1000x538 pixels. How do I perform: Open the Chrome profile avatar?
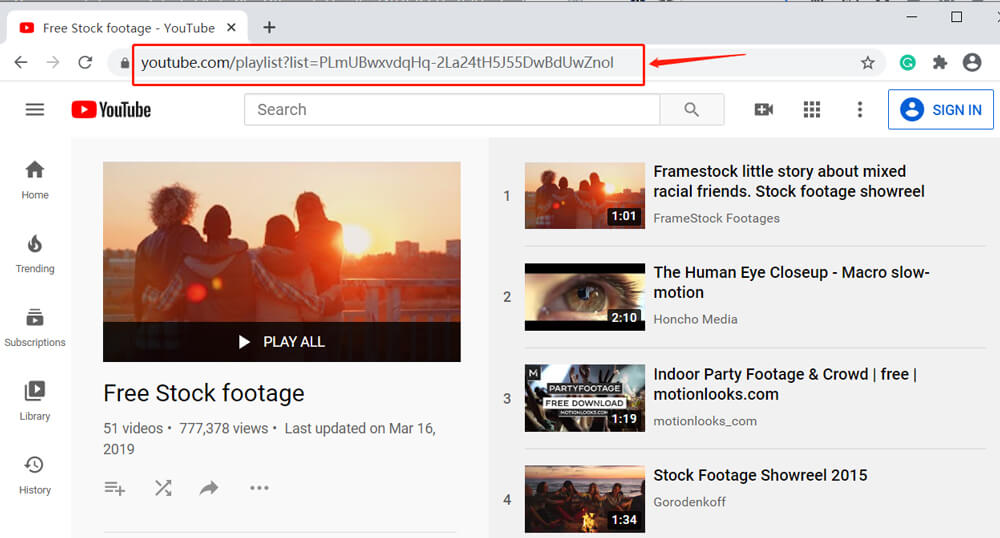coord(972,62)
